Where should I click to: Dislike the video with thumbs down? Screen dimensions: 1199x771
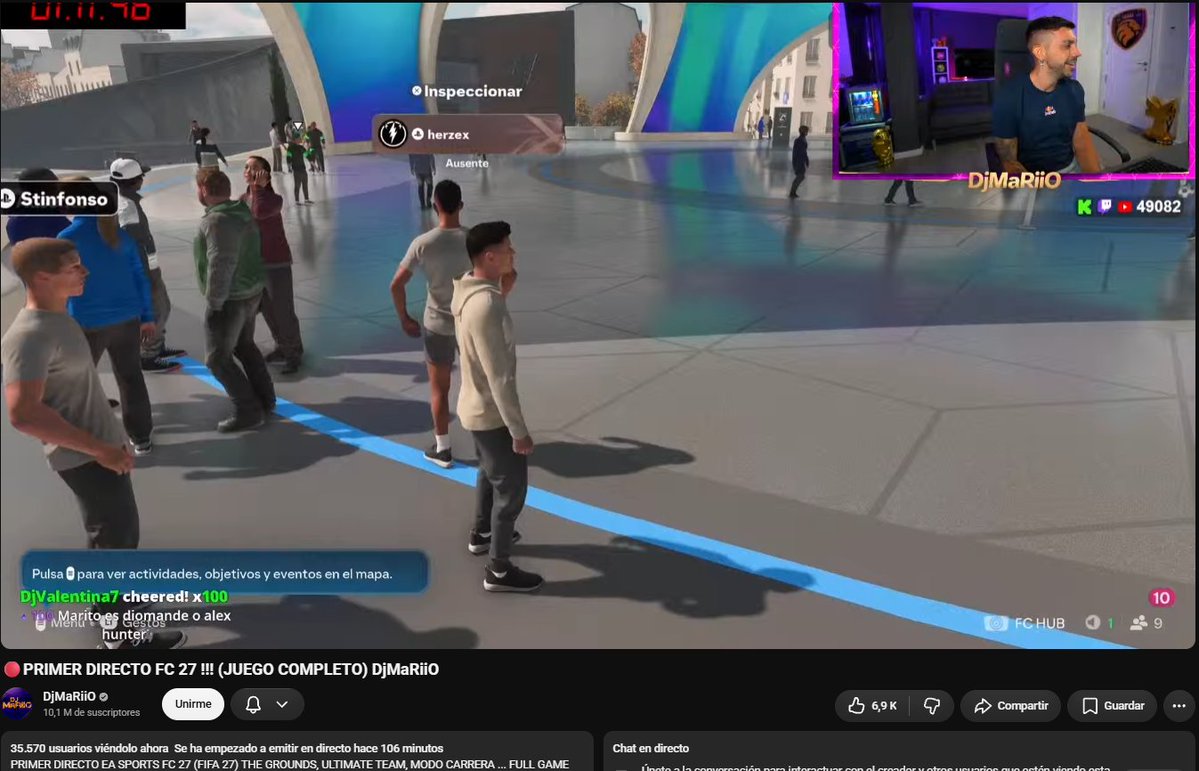point(932,706)
